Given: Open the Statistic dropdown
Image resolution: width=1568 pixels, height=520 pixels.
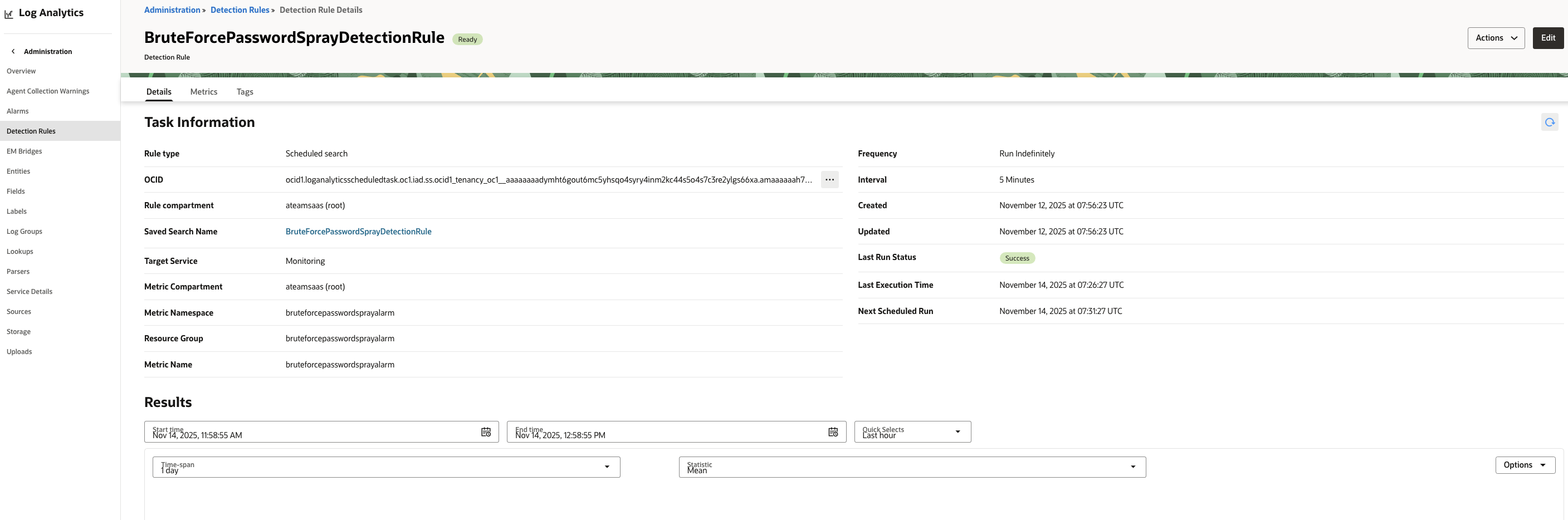Looking at the screenshot, I should [x=912, y=467].
